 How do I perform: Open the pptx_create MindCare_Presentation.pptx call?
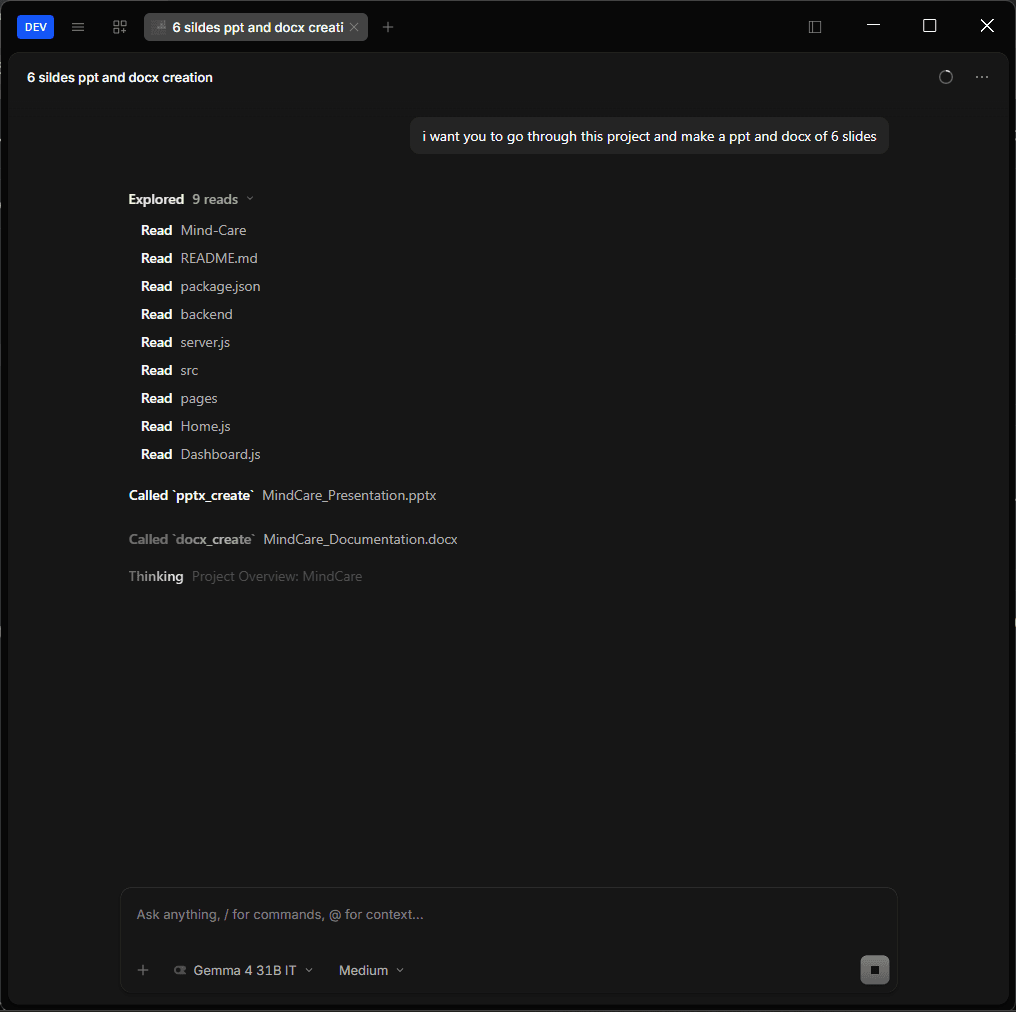click(283, 496)
